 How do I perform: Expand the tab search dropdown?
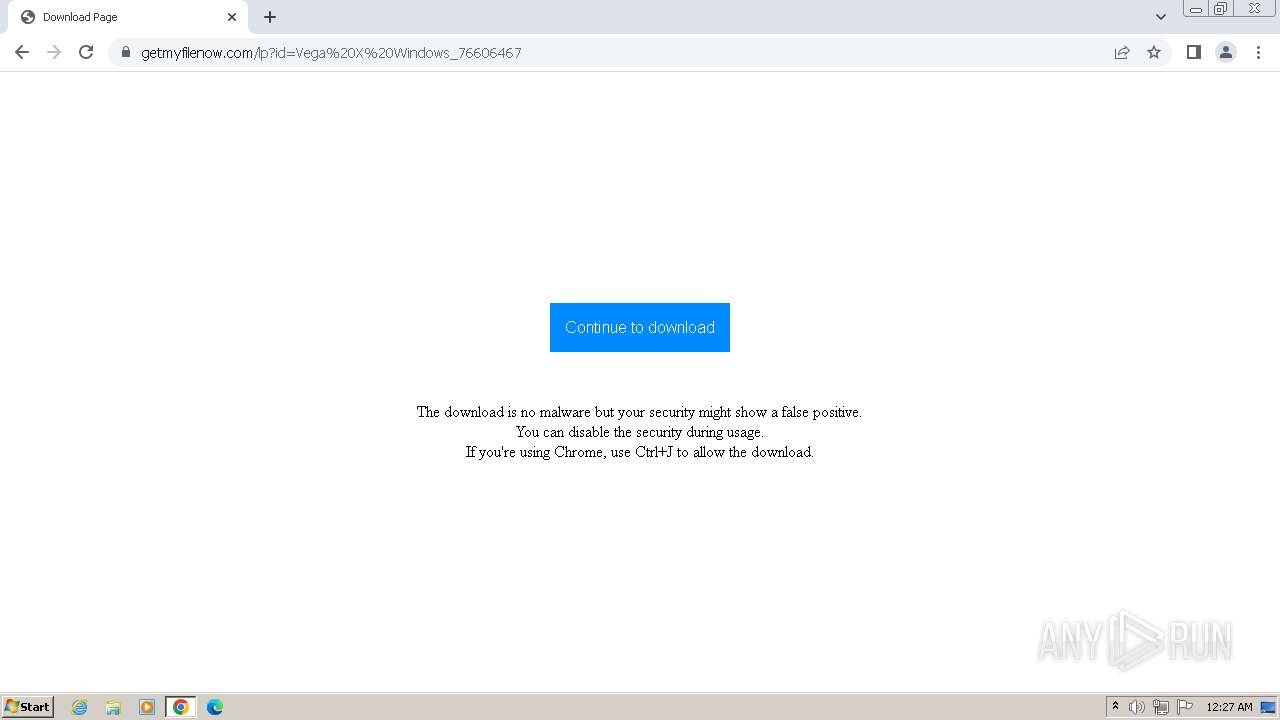1161,17
